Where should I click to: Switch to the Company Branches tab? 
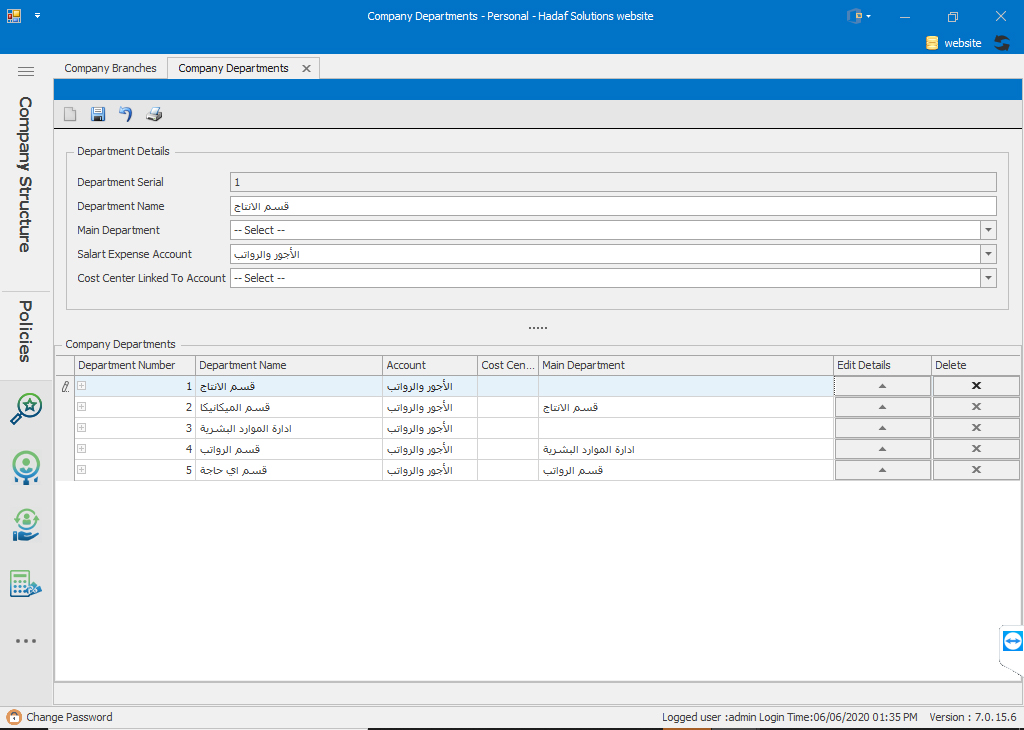point(110,68)
